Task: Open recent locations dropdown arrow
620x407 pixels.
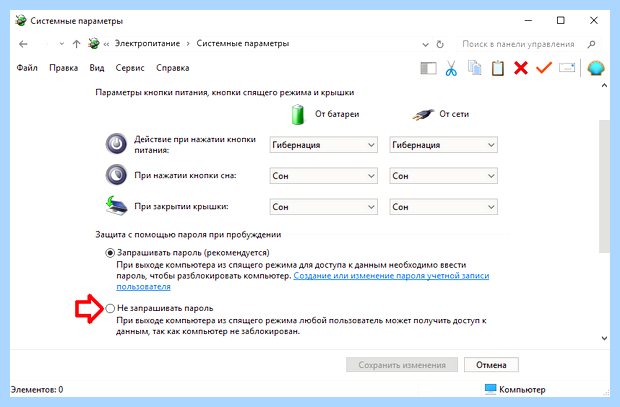Action: point(62,44)
